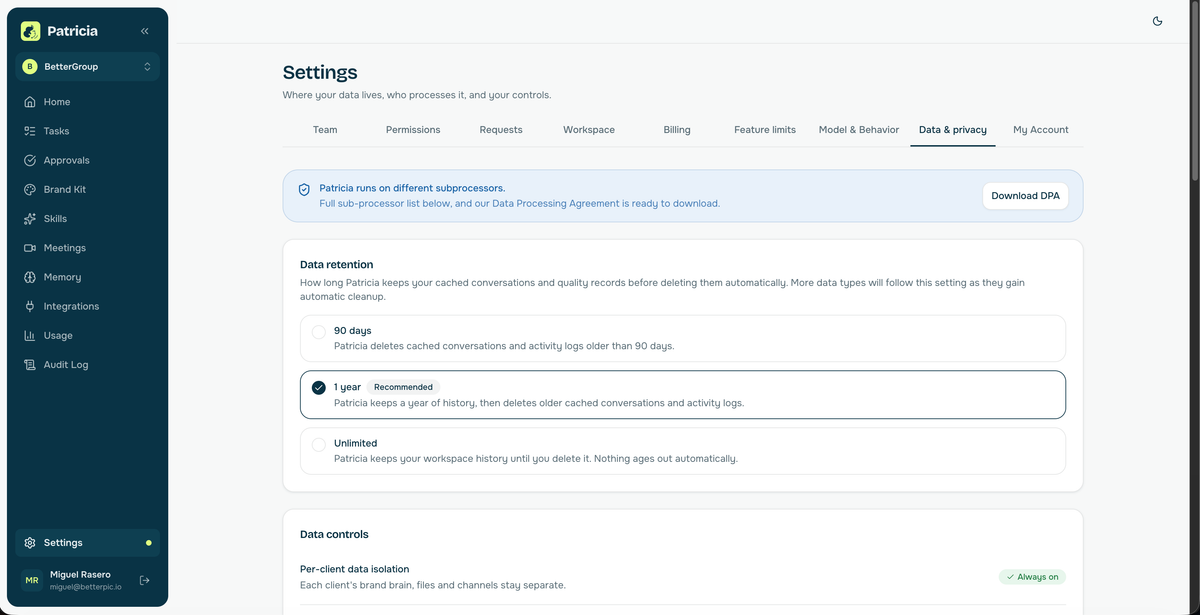This screenshot has height=615, width=1200.
Task: Navigate to Brand Kit
Action: [87, 189]
